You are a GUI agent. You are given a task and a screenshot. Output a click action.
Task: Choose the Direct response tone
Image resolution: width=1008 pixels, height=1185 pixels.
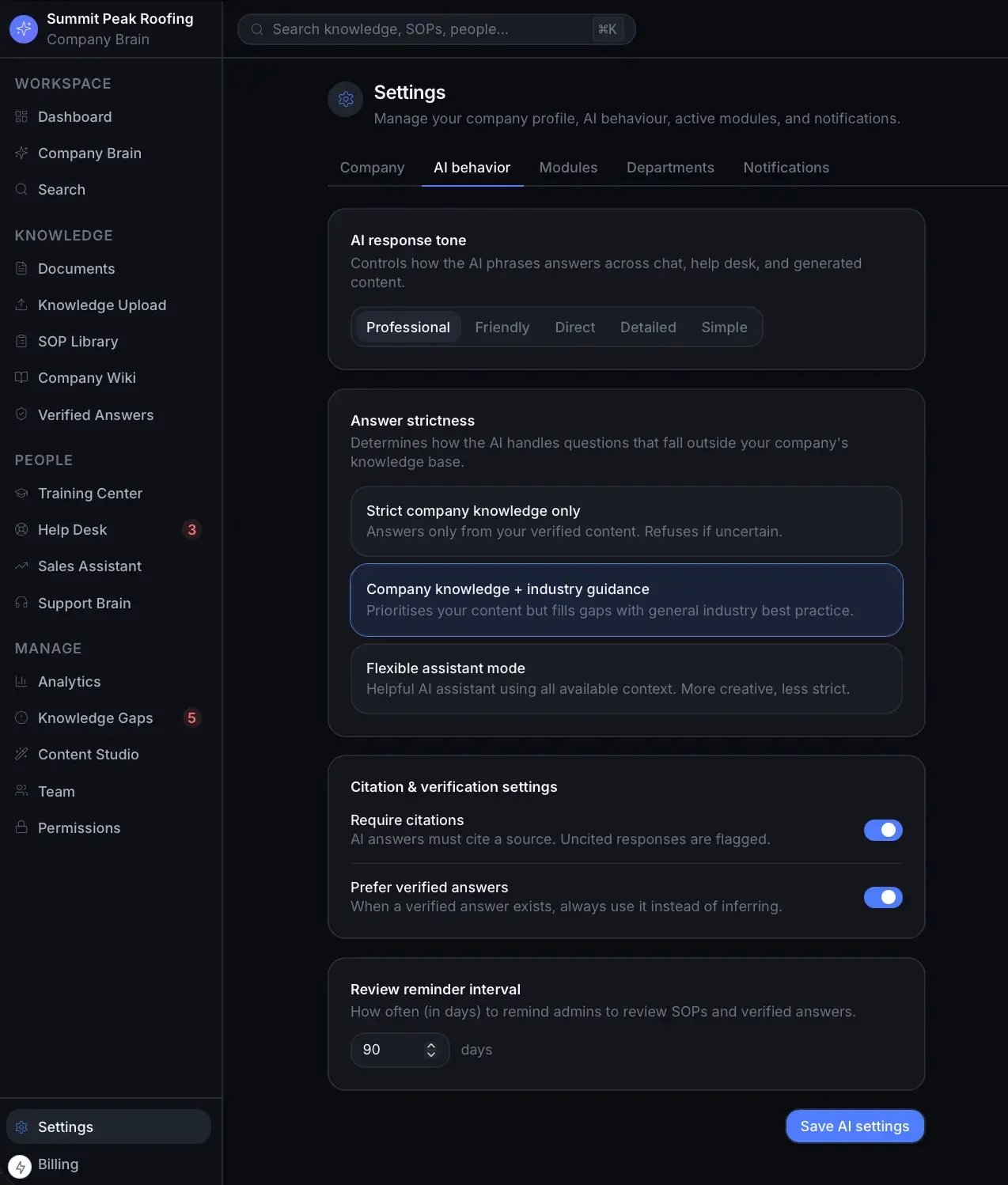pos(575,327)
